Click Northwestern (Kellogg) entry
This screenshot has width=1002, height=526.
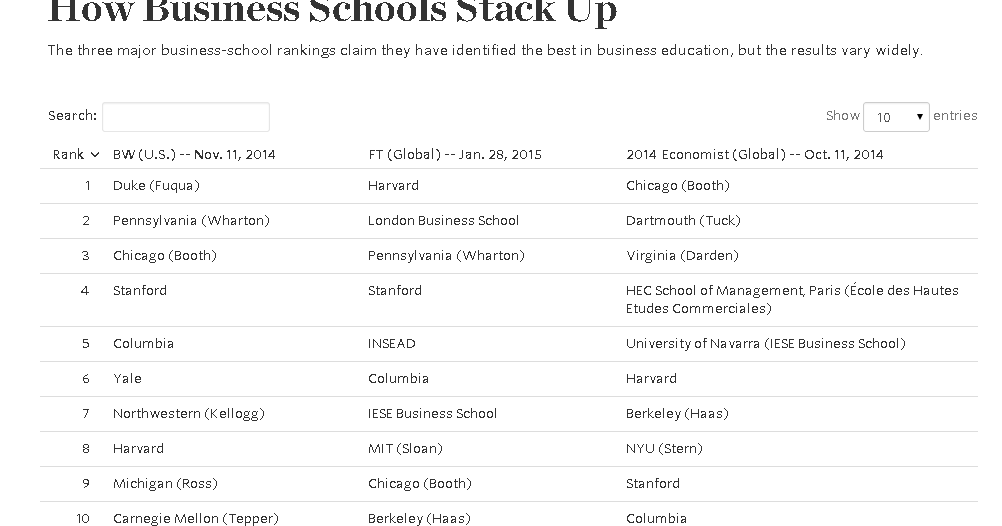click(x=188, y=414)
